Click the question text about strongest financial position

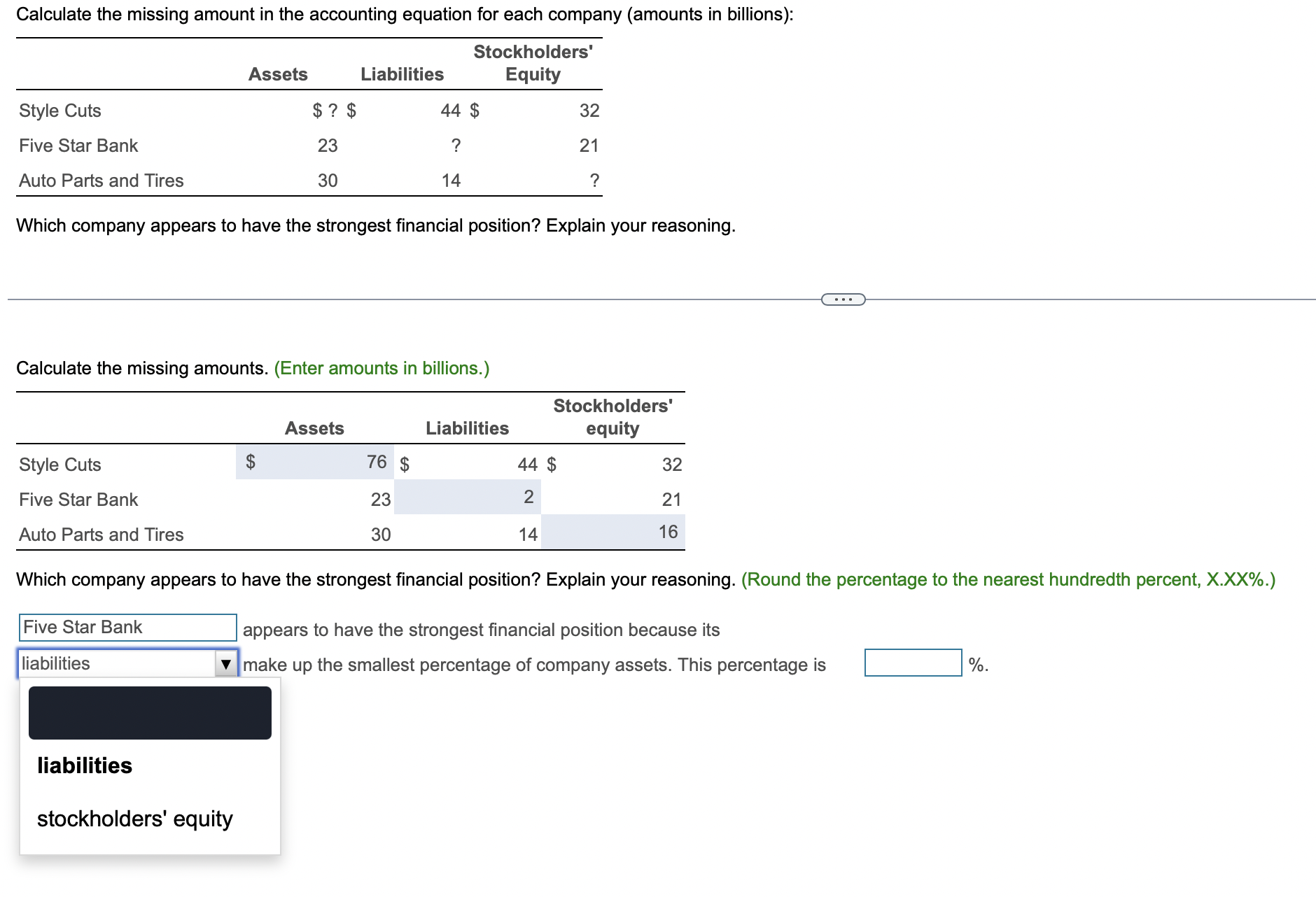tap(376, 225)
